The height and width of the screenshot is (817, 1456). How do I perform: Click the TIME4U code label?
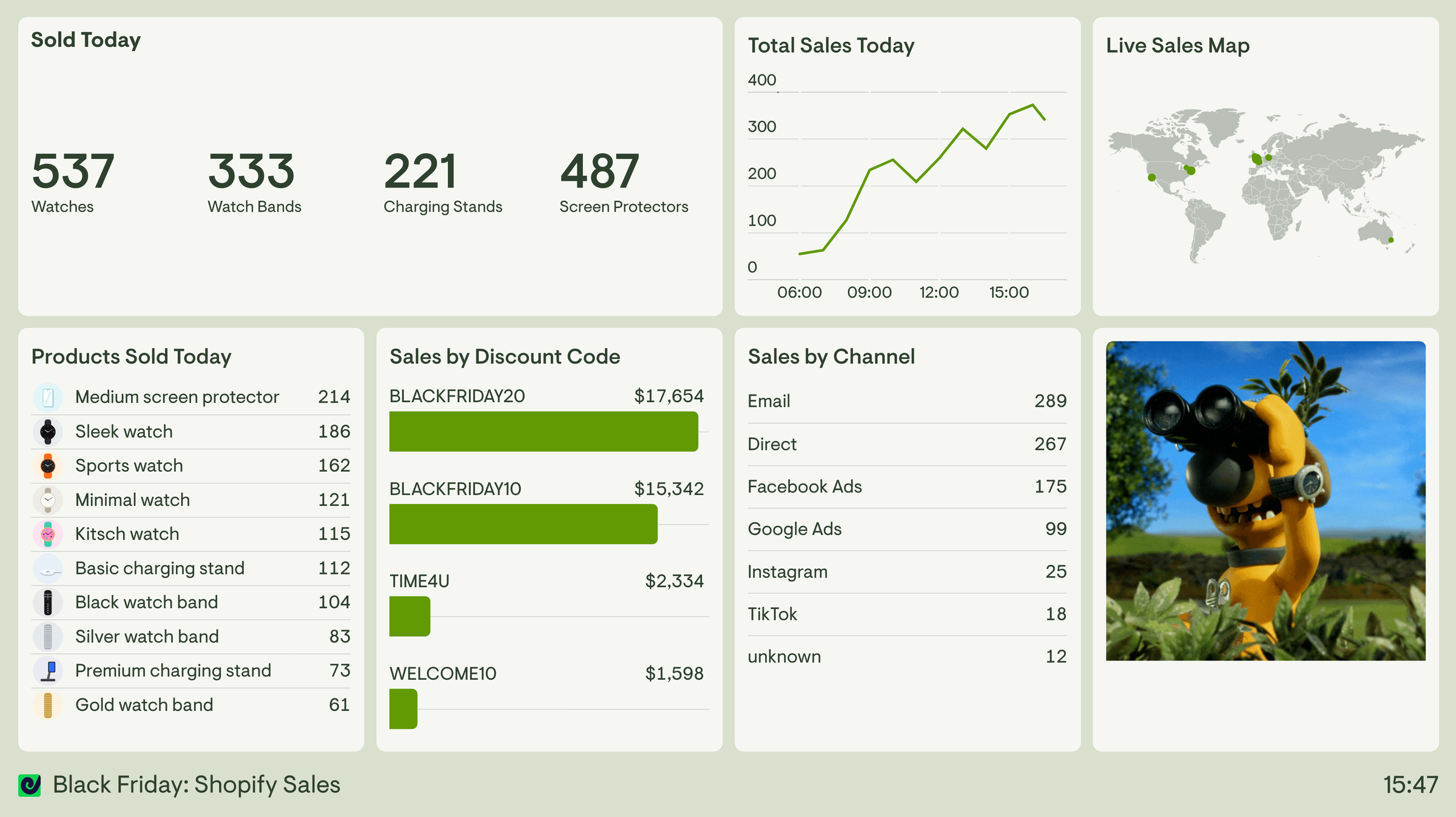click(x=419, y=581)
